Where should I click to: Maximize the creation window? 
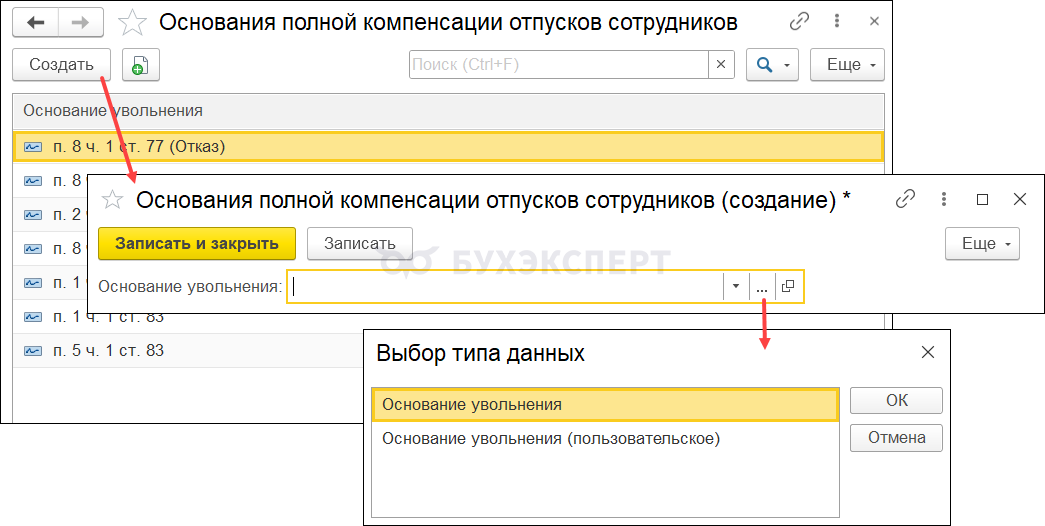(x=982, y=199)
